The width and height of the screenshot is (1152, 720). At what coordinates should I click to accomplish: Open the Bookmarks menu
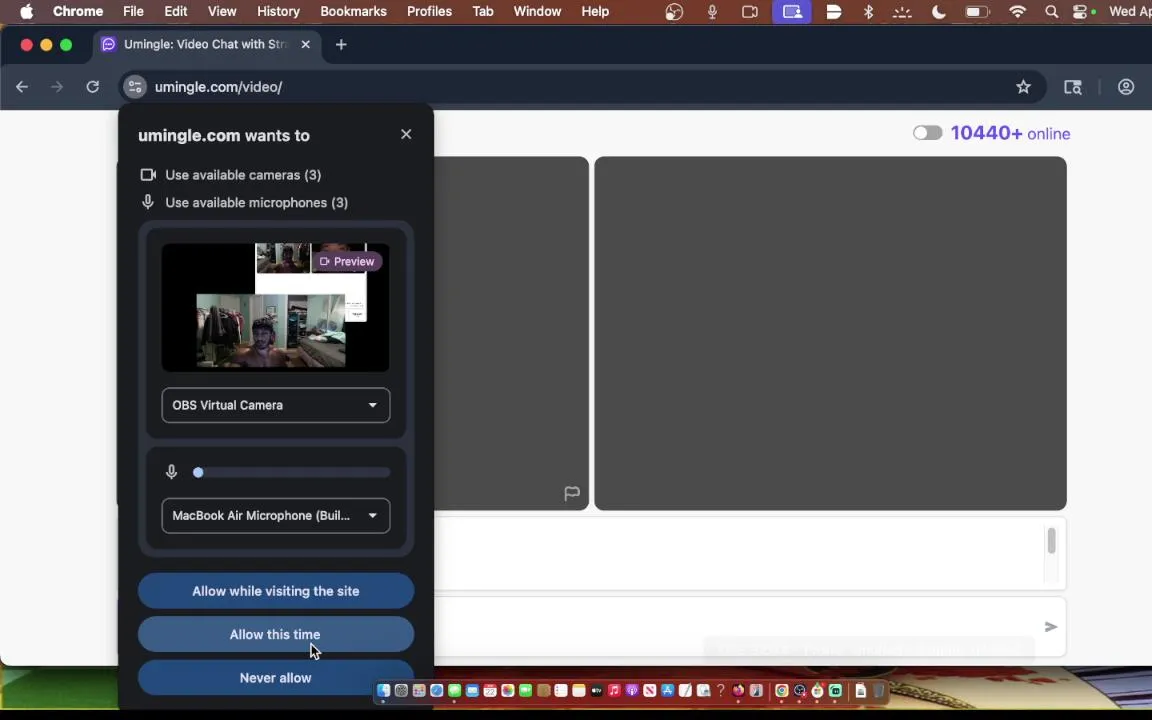click(353, 11)
